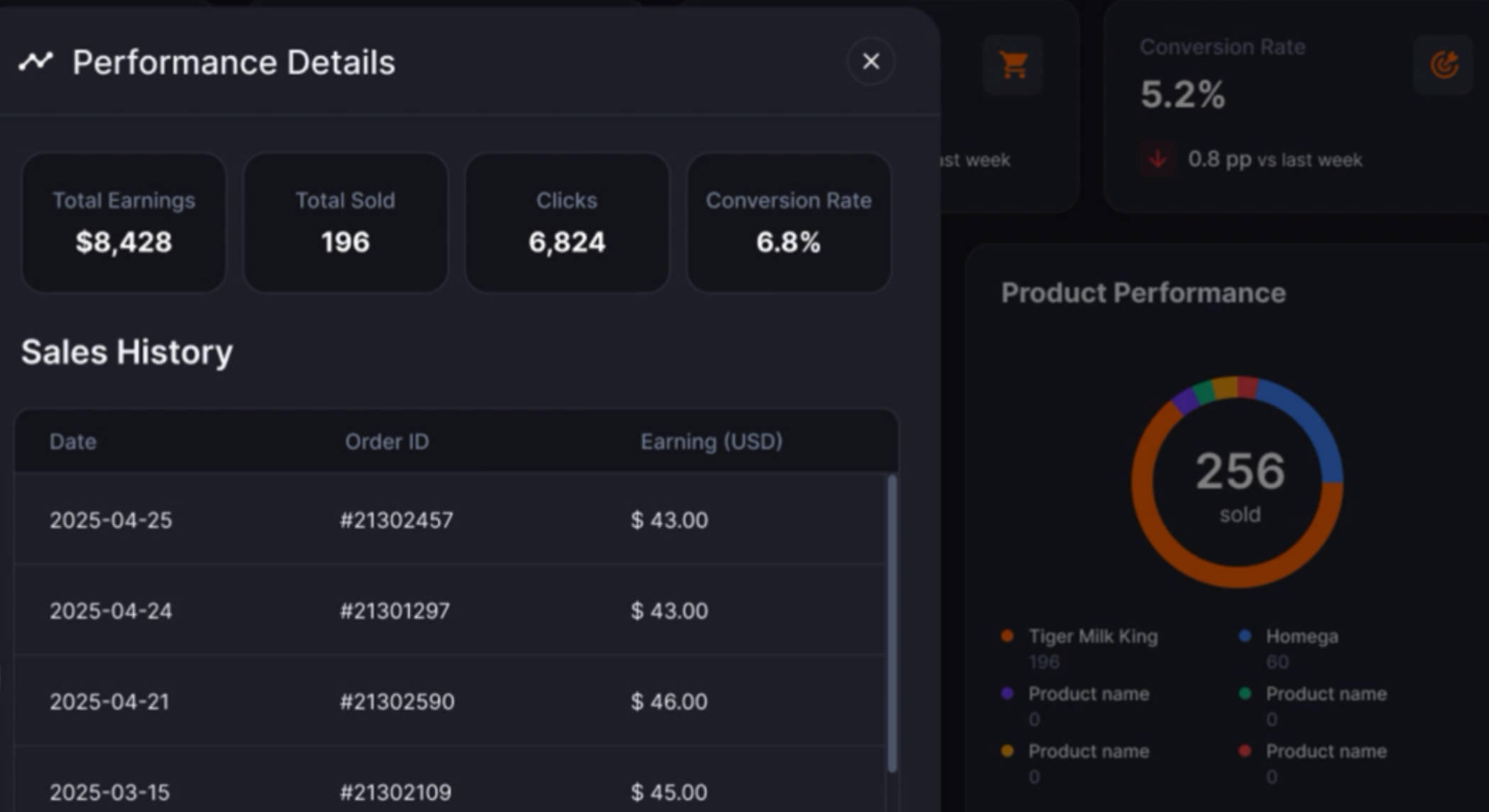Click order ID #21302590

397,701
